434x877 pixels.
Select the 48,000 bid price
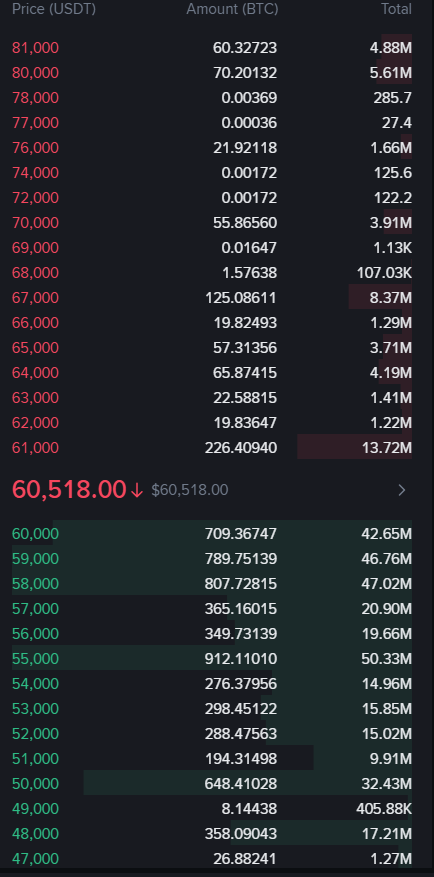[x=35, y=834]
